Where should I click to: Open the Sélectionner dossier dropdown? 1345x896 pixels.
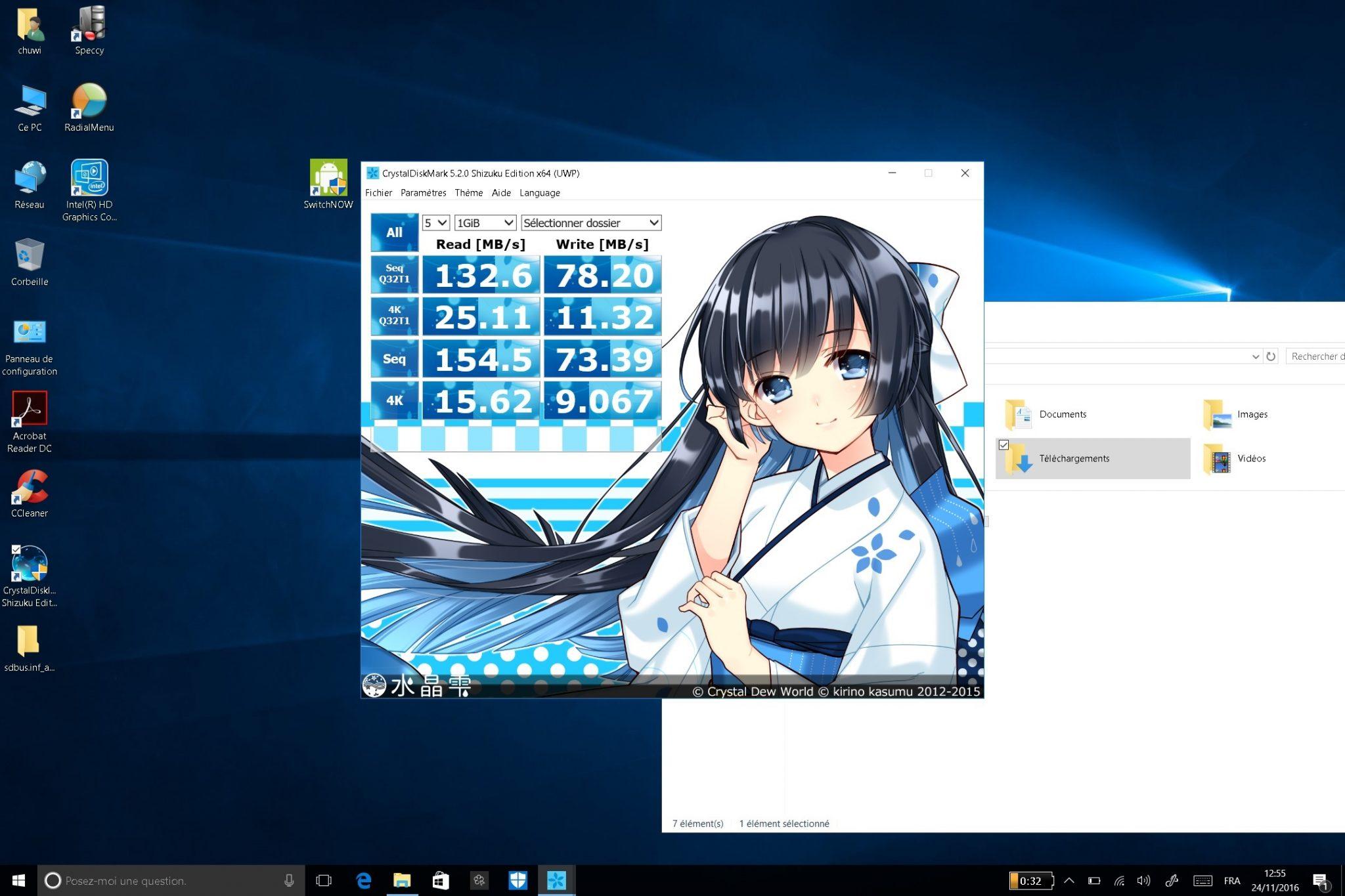[590, 223]
